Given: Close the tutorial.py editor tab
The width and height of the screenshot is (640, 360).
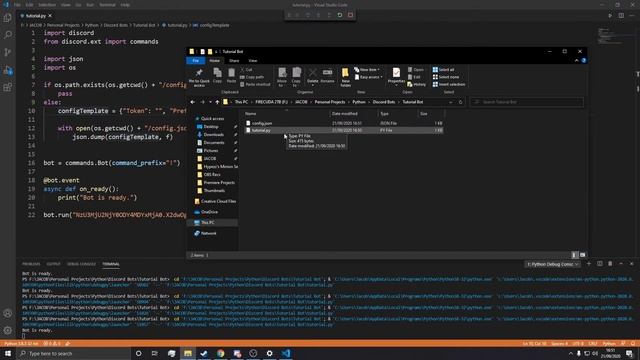Looking at the screenshot, I should [50, 16].
